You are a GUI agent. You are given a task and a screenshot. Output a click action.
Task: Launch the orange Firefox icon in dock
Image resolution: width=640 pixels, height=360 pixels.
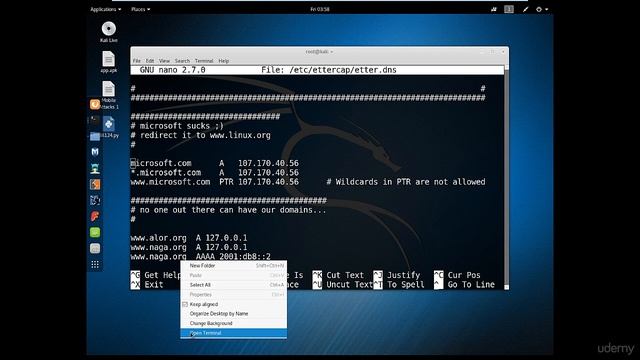(x=95, y=104)
